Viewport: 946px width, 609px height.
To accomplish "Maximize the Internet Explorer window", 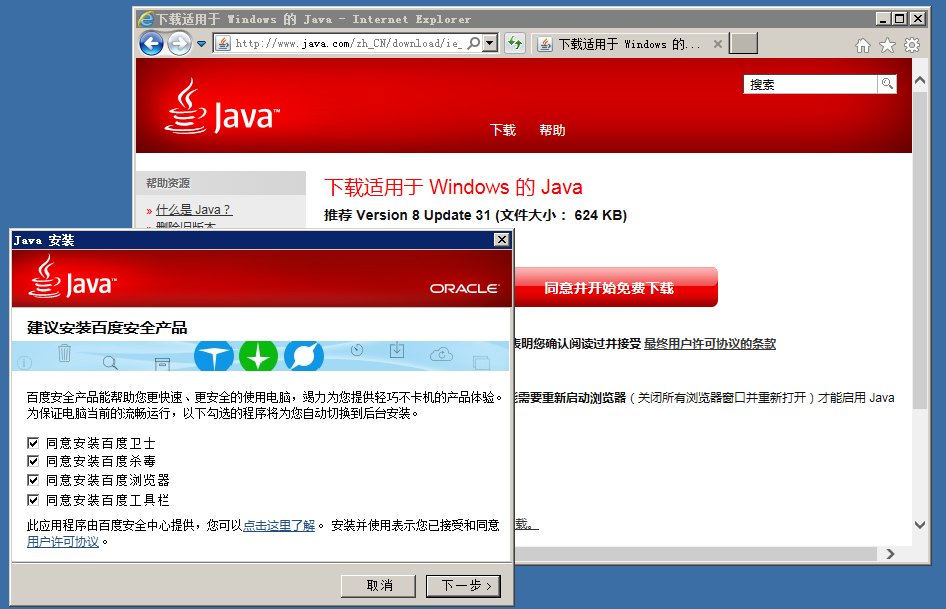I will pos(900,19).
